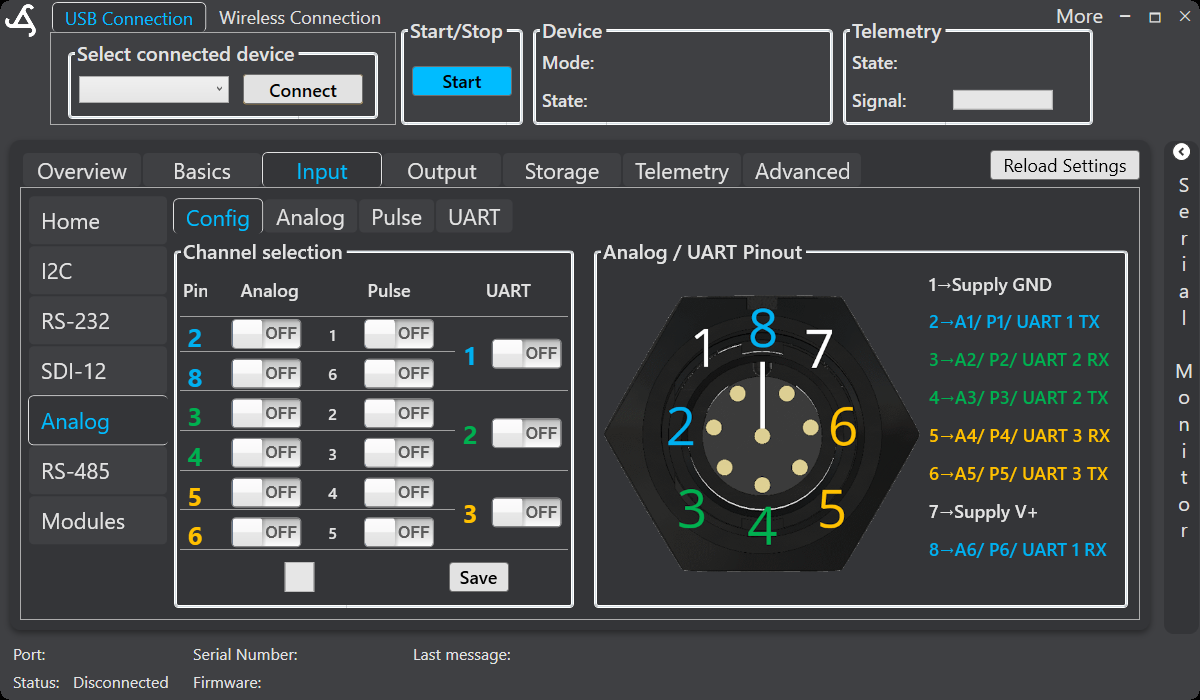Open I2C input settings
Image resolution: width=1200 pixels, height=700 pixels.
point(98,271)
